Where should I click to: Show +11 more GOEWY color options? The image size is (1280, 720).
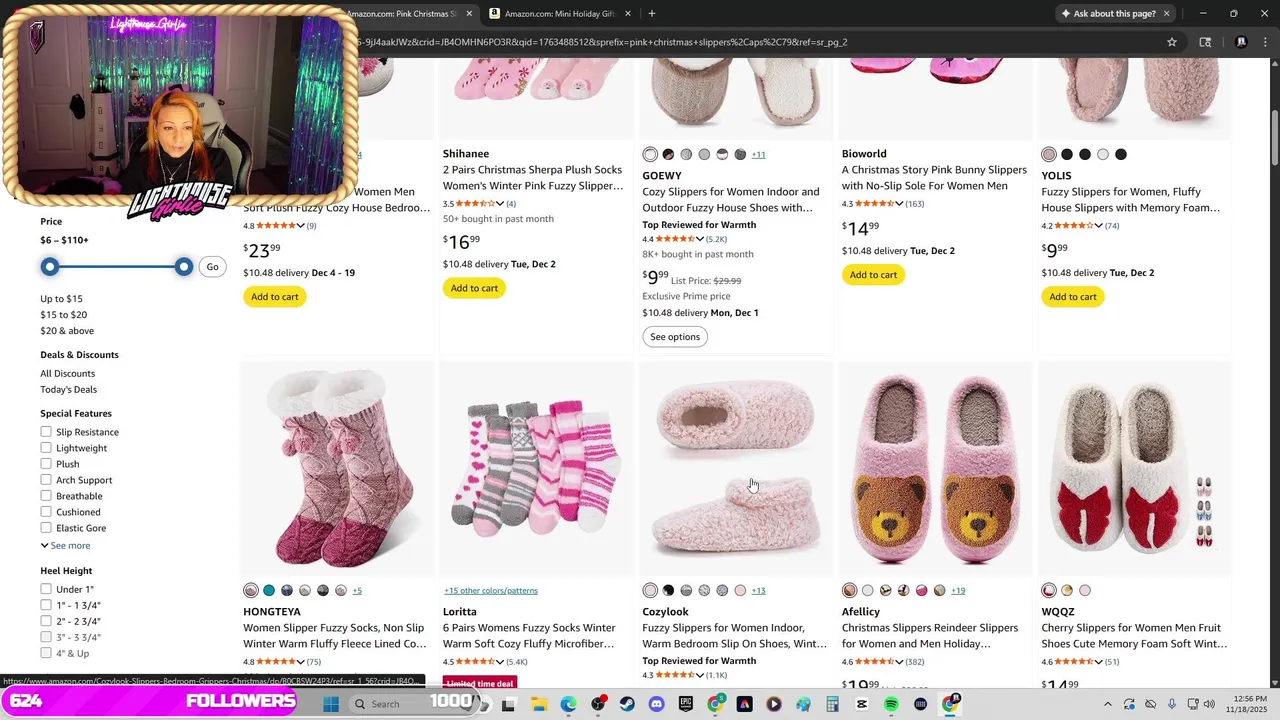pos(758,155)
